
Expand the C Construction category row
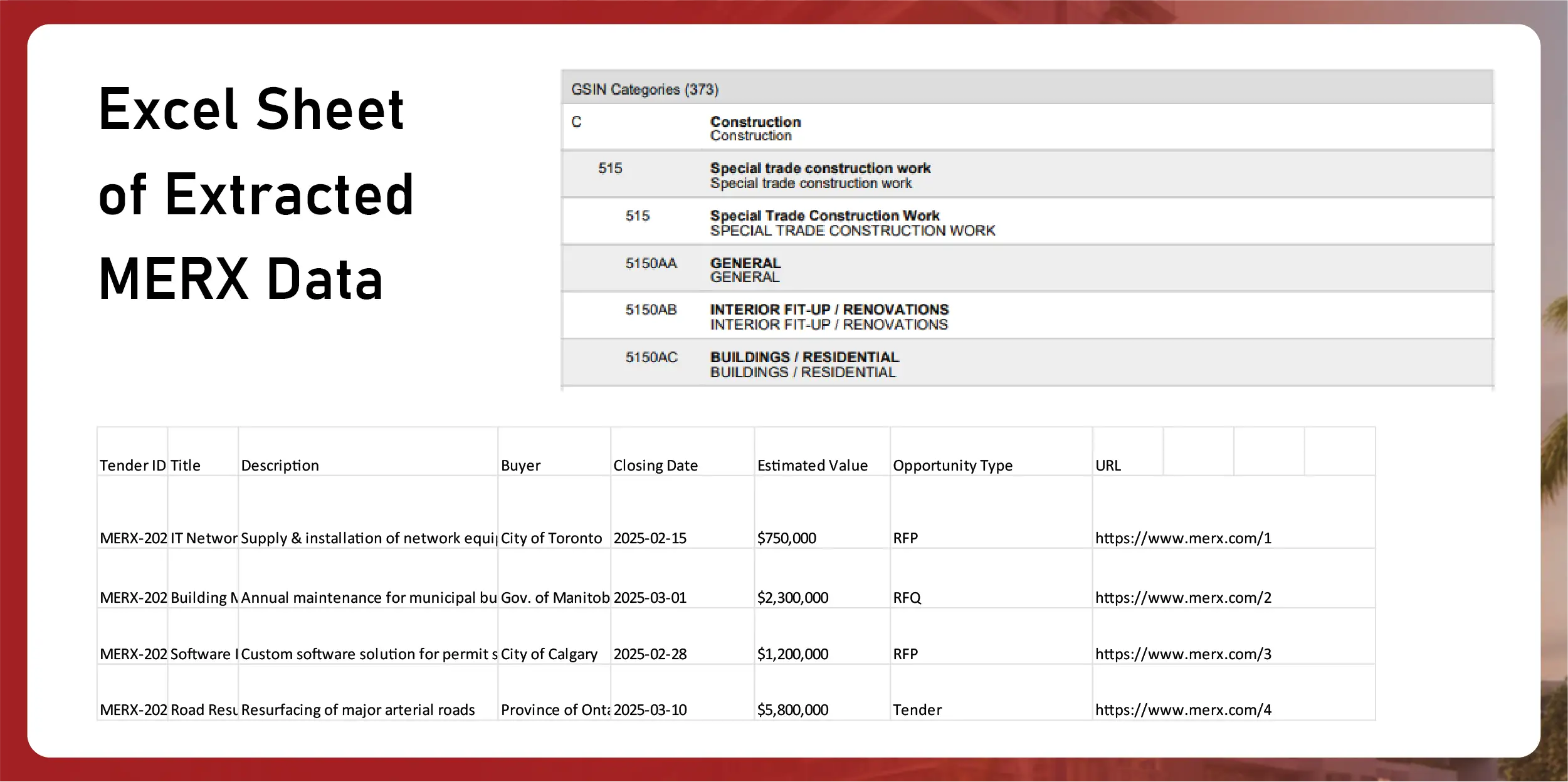coord(755,128)
